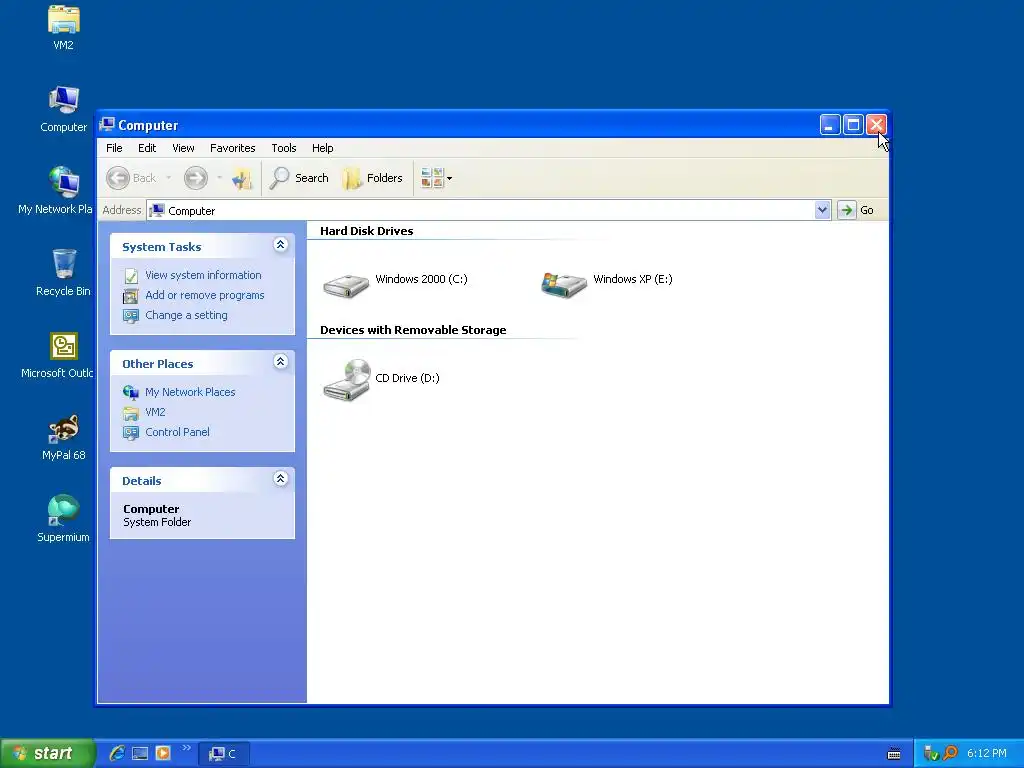Launch Windows Media Player from Quick Launch
This screenshot has width=1024, height=768.
pyautogui.click(x=163, y=753)
